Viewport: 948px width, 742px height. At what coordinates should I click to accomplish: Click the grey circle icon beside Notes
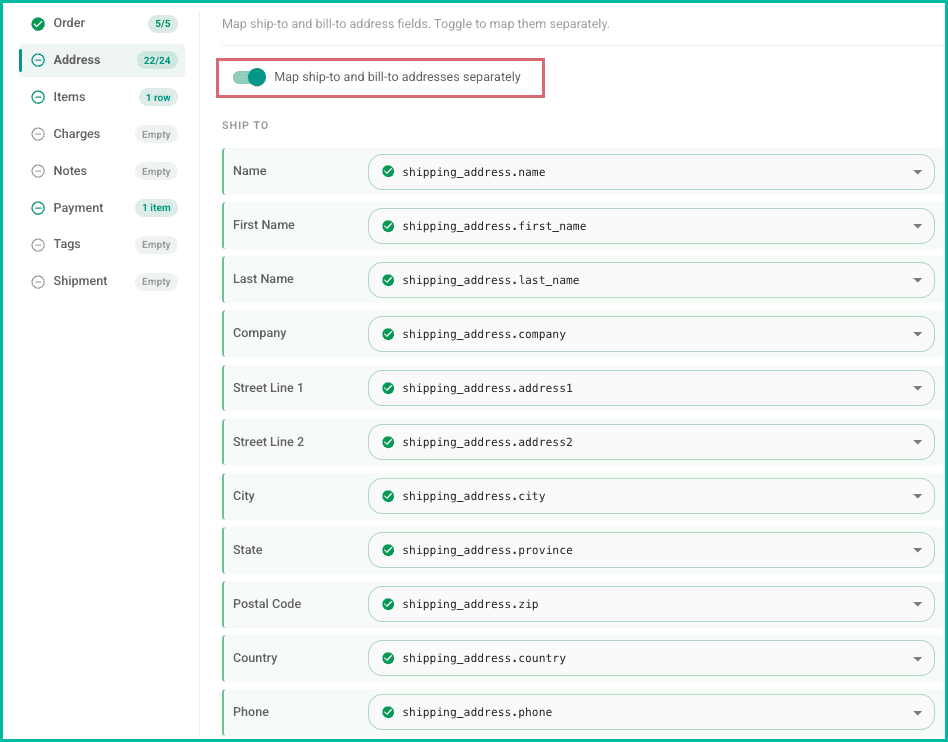[38, 171]
